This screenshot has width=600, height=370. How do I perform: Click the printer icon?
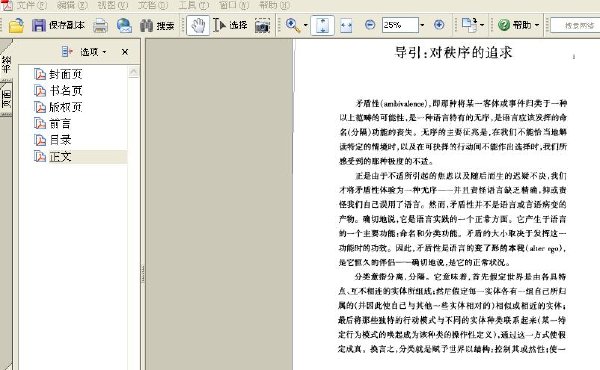pyautogui.click(x=100, y=26)
